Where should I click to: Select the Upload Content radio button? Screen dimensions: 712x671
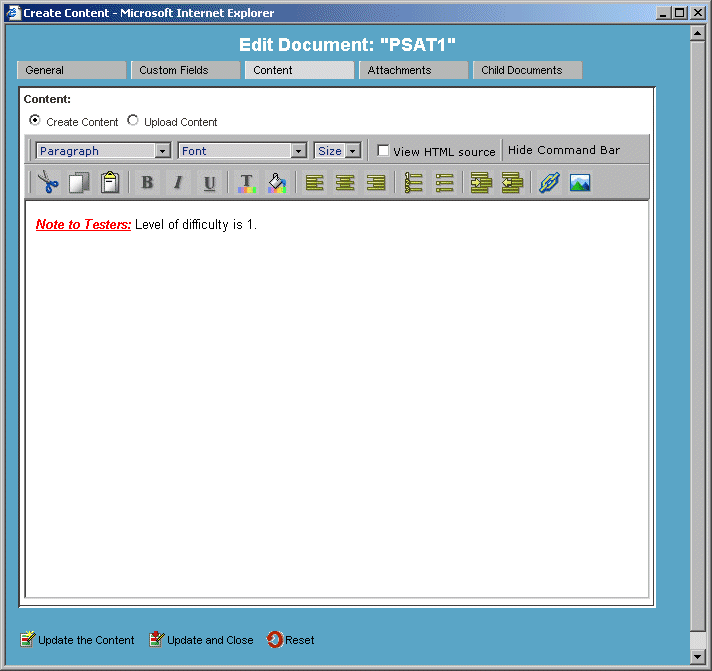[x=133, y=120]
